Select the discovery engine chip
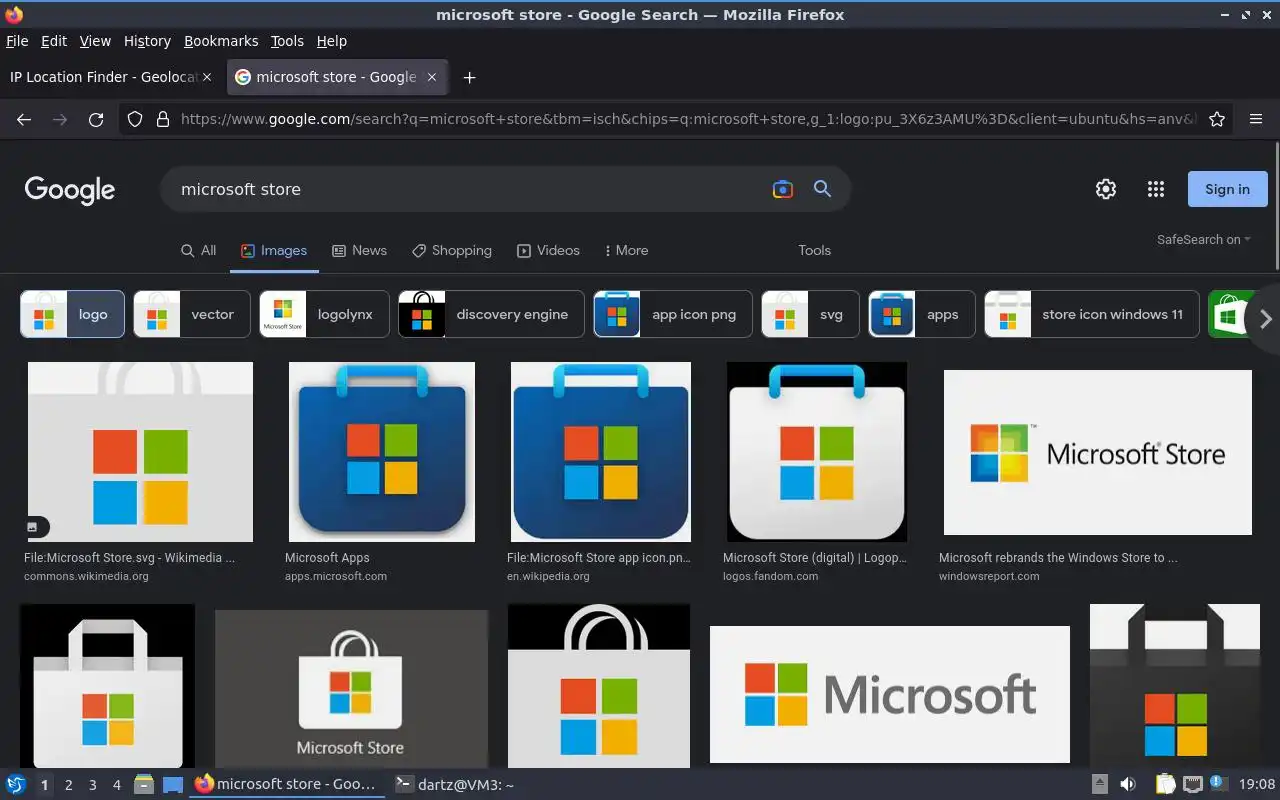 click(491, 314)
